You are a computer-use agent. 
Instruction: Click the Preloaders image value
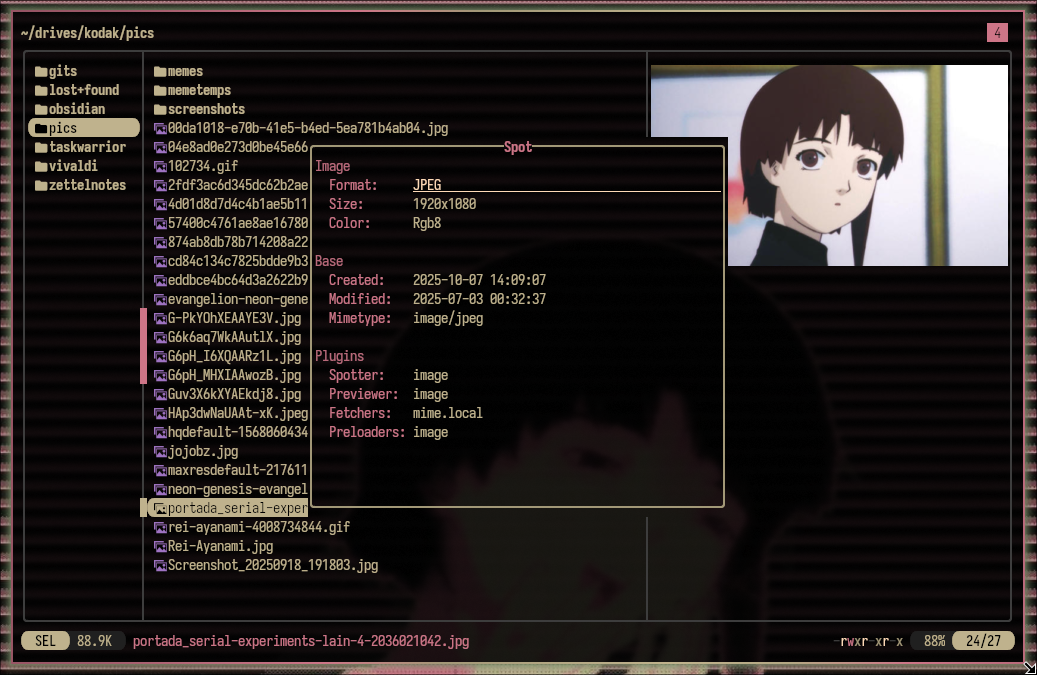coord(431,432)
